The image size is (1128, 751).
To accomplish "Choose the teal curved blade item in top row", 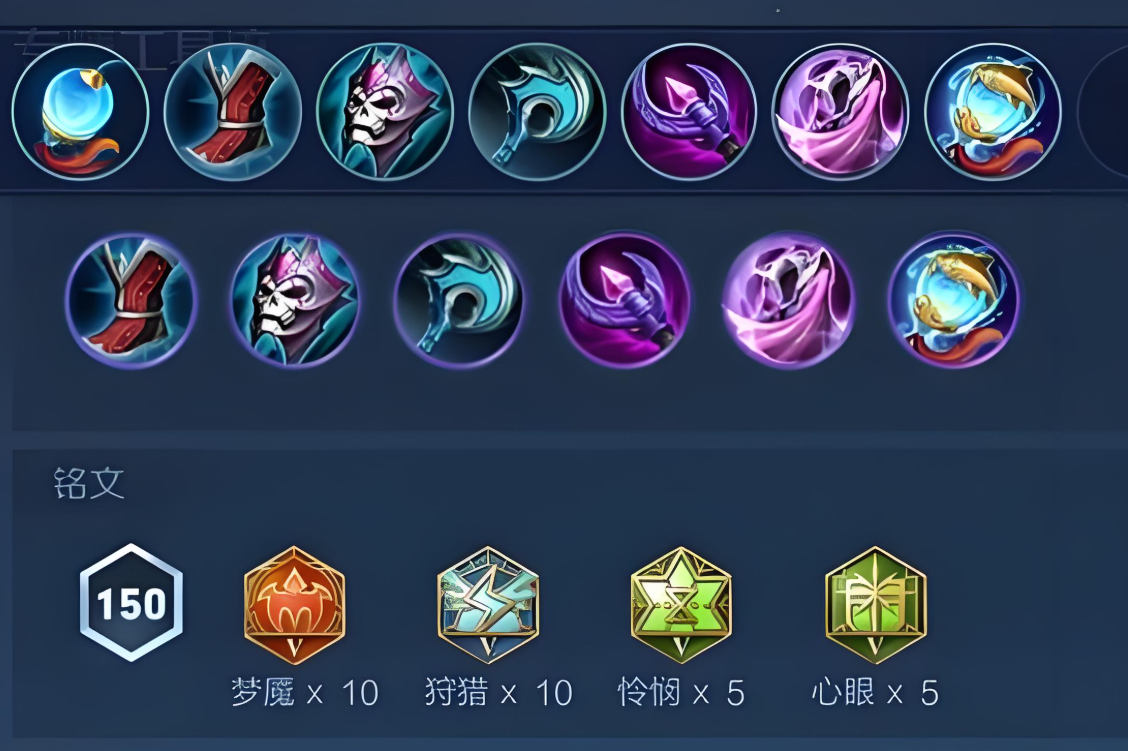I will point(537,111).
